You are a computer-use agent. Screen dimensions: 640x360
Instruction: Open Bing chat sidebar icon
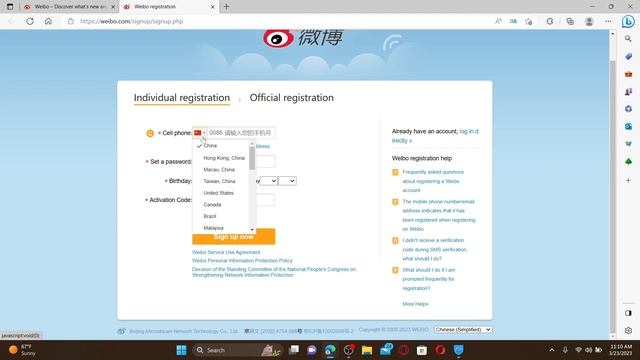tap(628, 21)
